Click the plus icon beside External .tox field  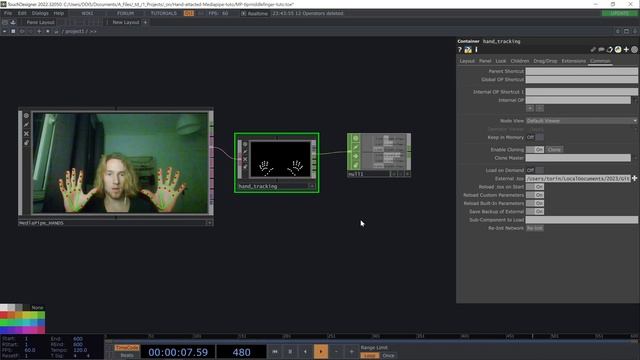click(635, 178)
